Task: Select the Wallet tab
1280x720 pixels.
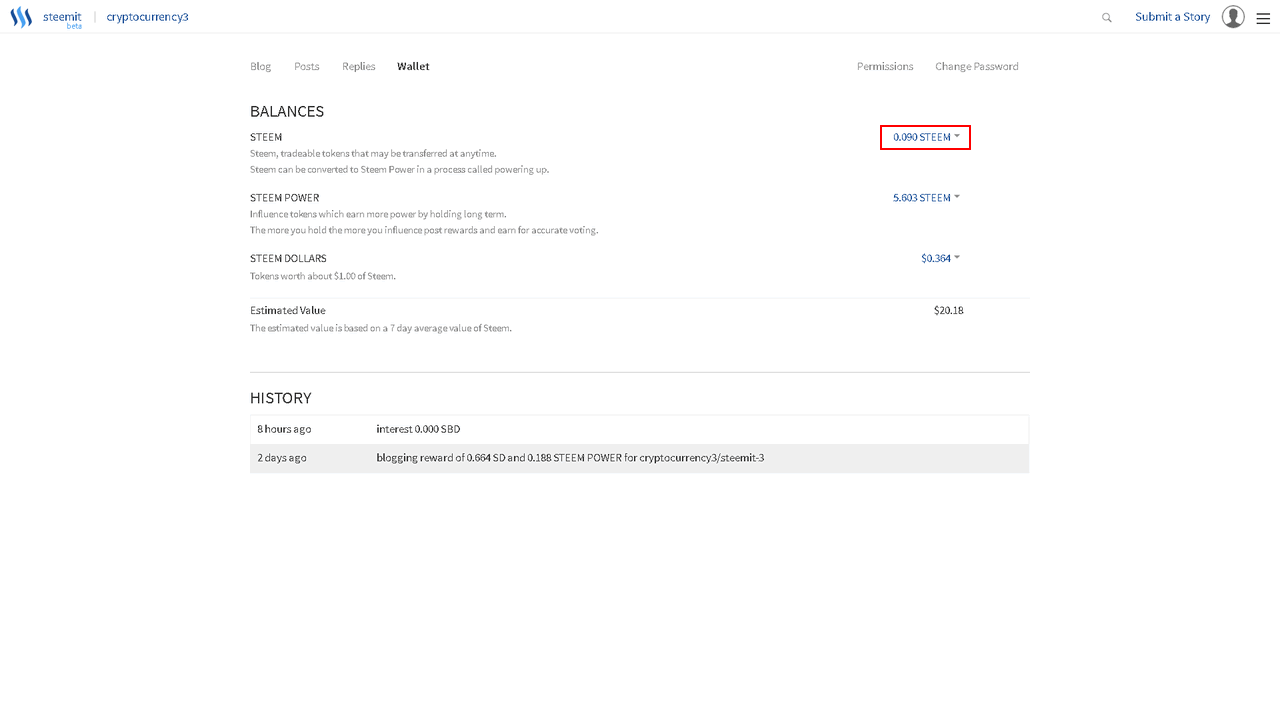Action: point(413,66)
